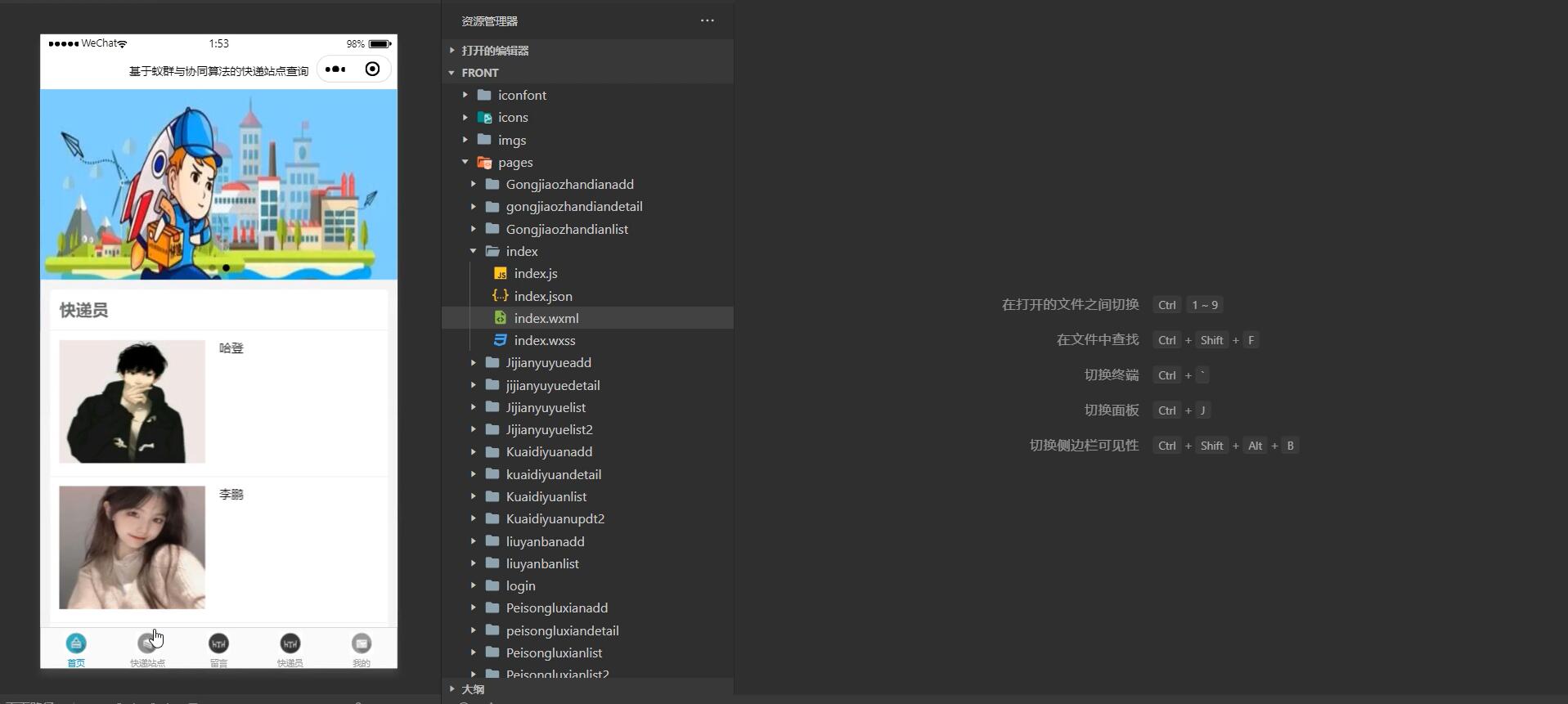
Task: Click the iconfont folder icon
Action: [x=484, y=95]
